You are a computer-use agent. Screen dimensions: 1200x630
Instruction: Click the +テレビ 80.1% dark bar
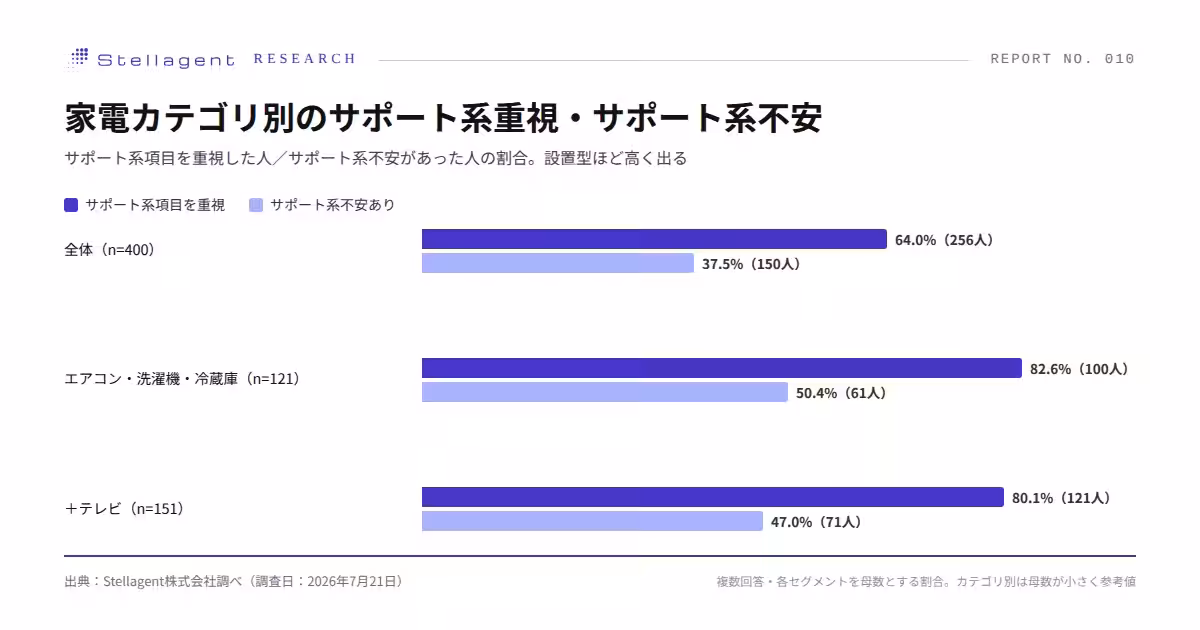tap(713, 497)
